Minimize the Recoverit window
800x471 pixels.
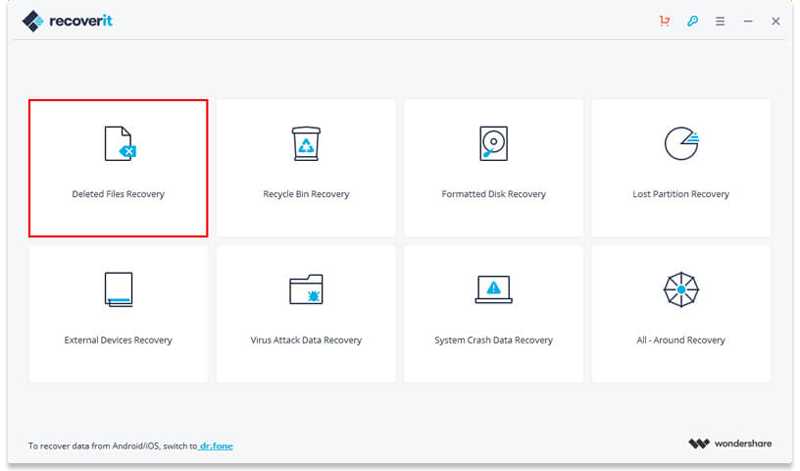coord(748,21)
